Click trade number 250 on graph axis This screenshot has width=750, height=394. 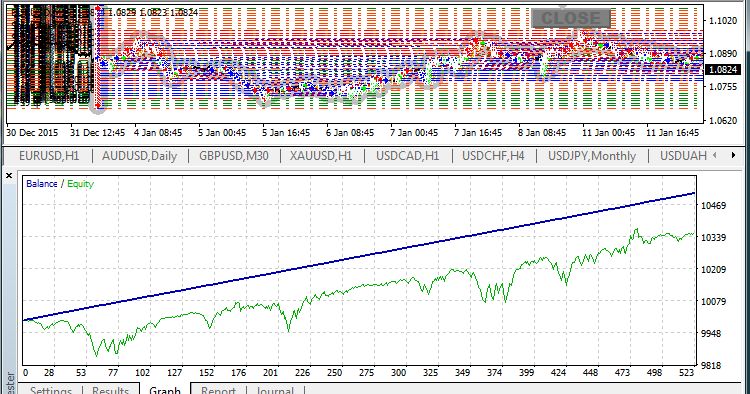pos(334,372)
